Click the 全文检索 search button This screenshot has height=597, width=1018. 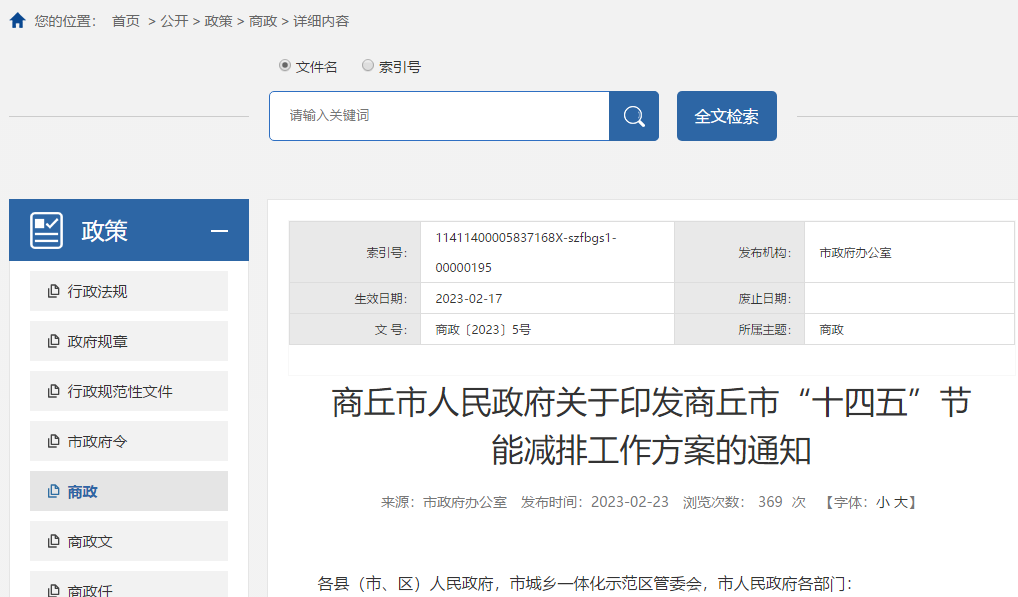click(x=726, y=115)
